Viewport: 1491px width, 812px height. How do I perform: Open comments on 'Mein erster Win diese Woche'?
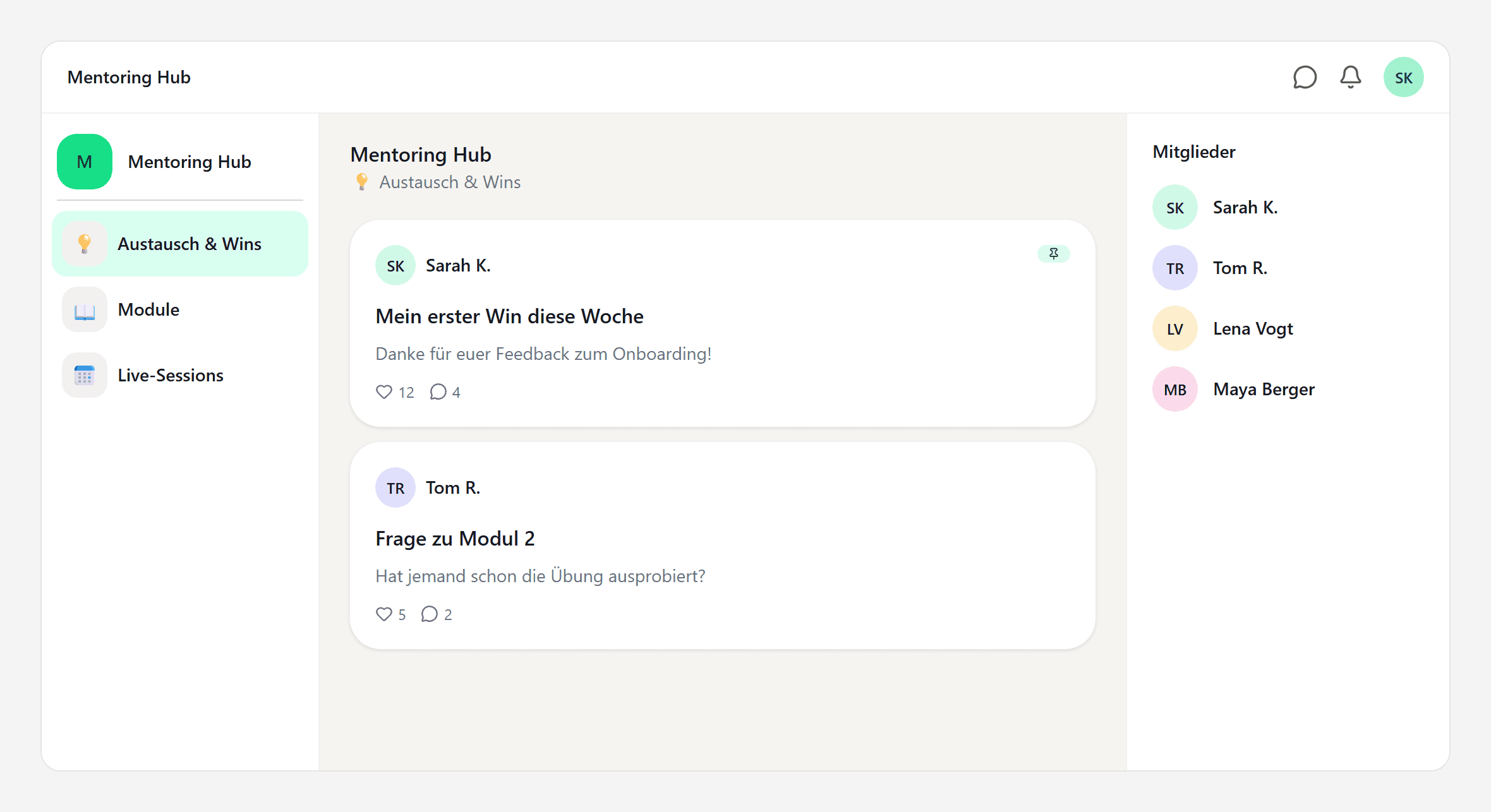(438, 392)
